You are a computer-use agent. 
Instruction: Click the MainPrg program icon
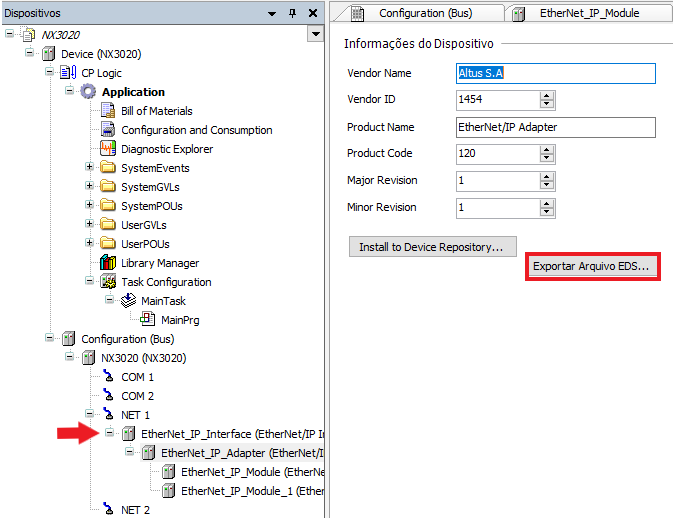[x=148, y=320]
